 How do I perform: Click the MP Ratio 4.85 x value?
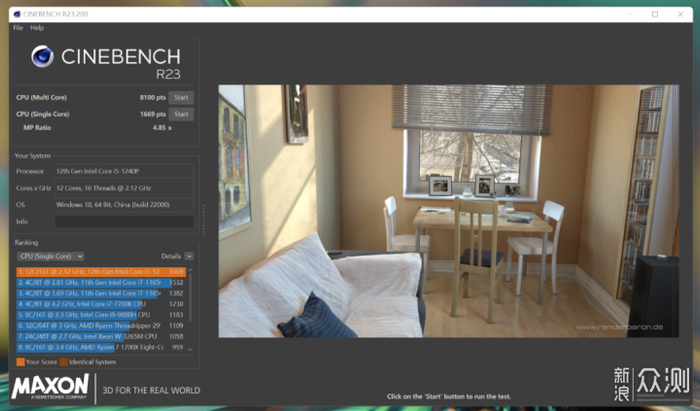pyautogui.click(x=162, y=128)
